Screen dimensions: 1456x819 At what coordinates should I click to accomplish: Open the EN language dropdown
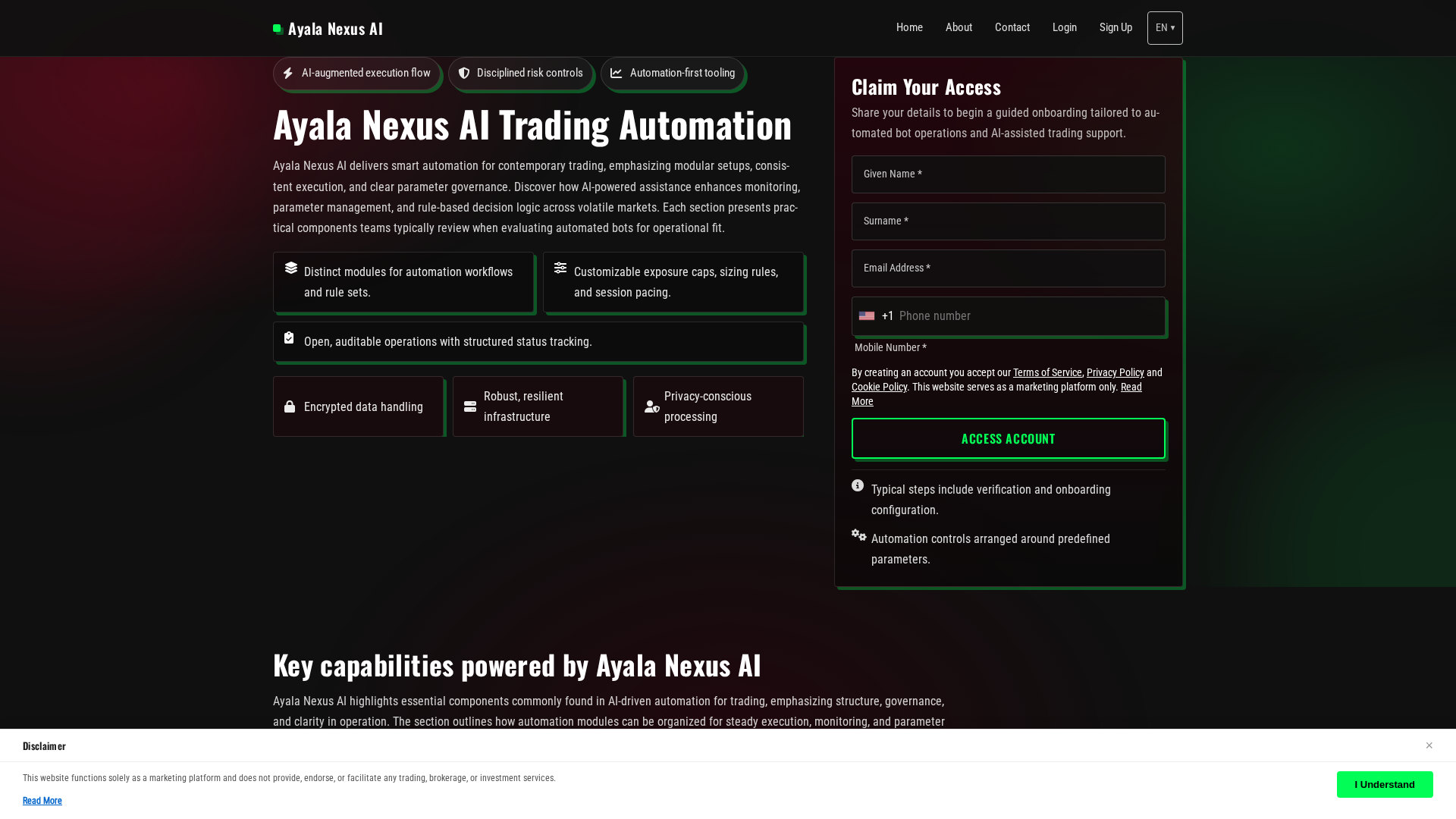1165,28
